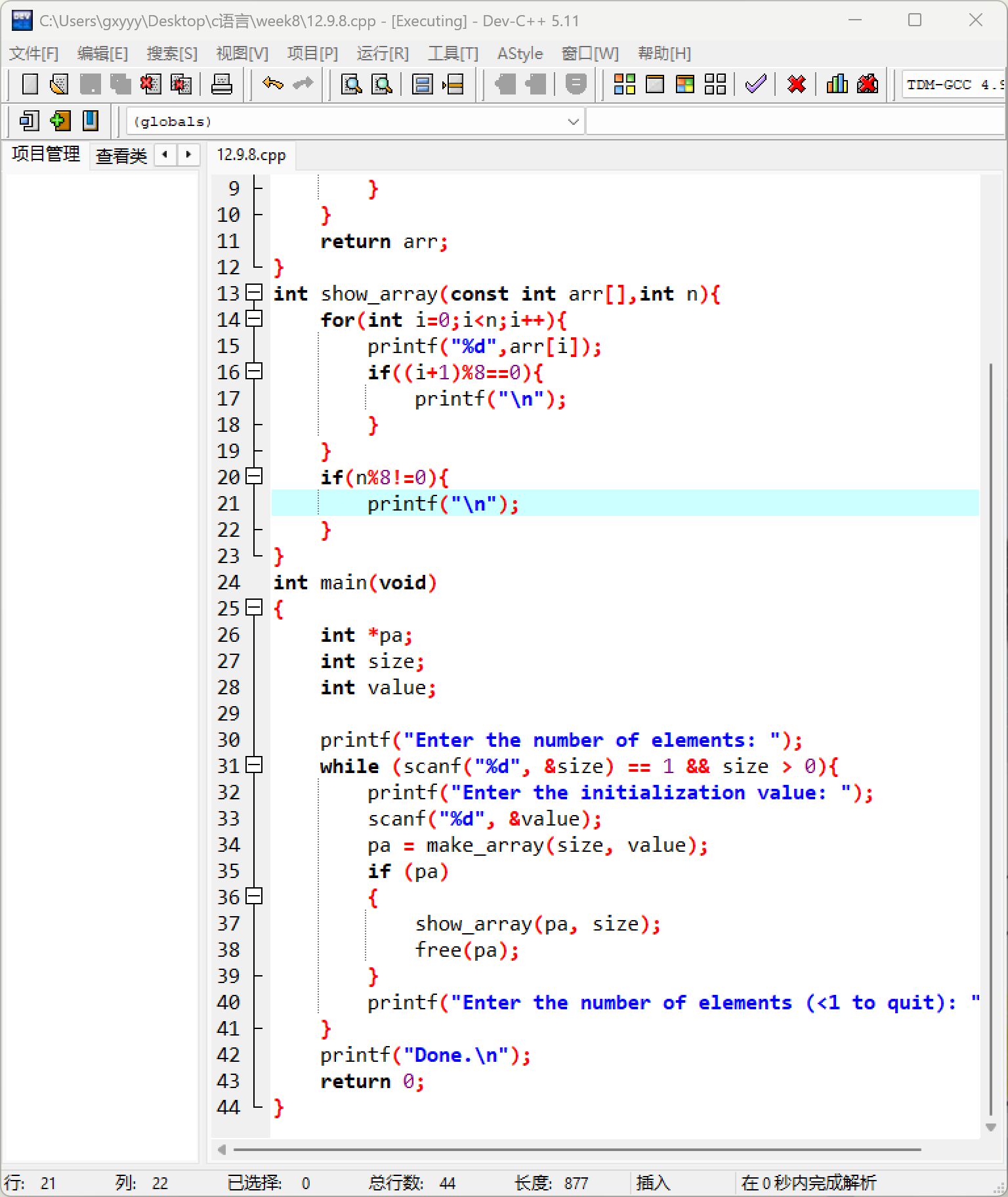Image resolution: width=1008 pixels, height=1197 pixels.
Task: Click line number 24 in gutter
Action: pos(228,582)
